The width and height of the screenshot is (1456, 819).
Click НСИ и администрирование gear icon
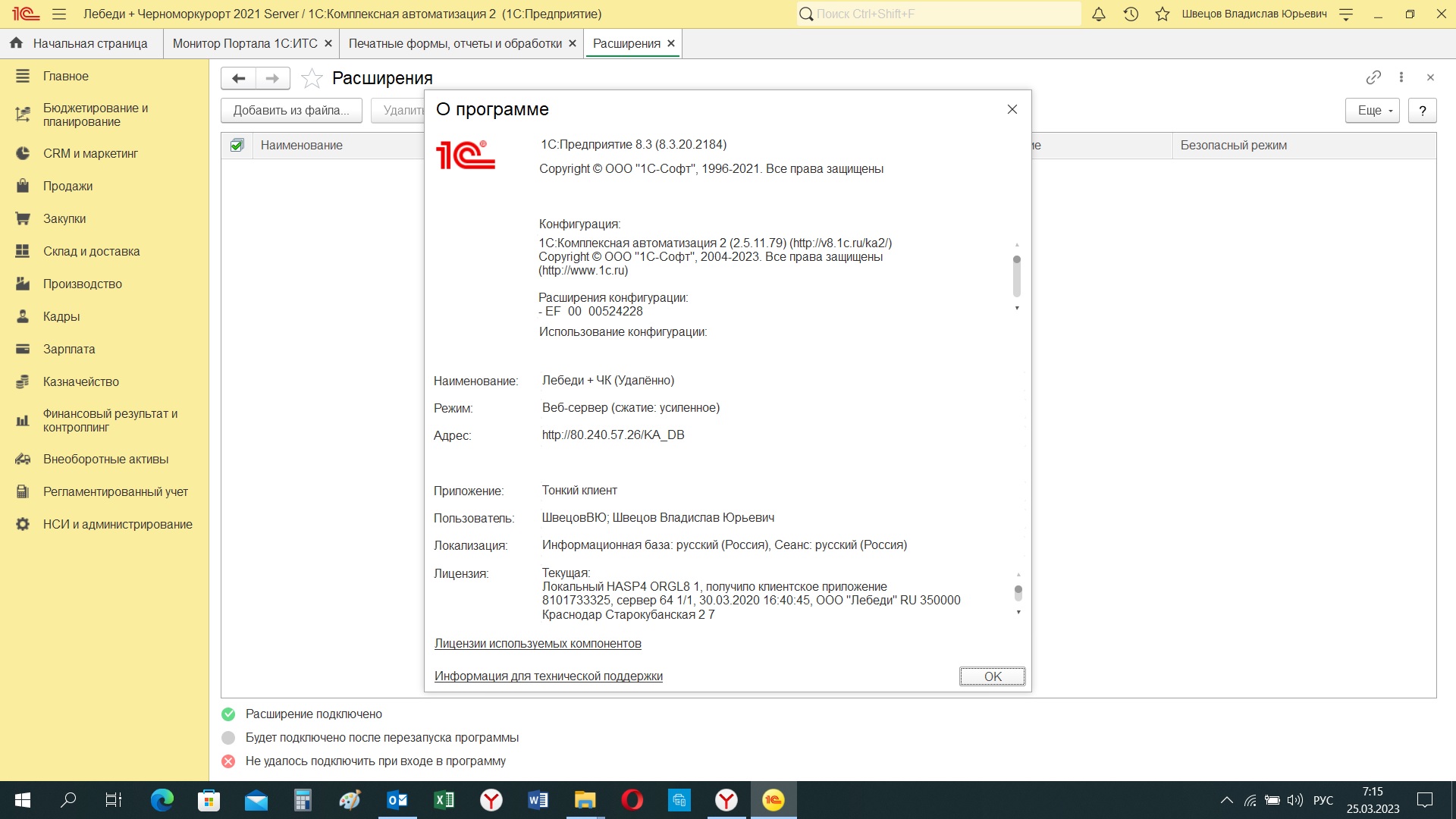click(23, 524)
